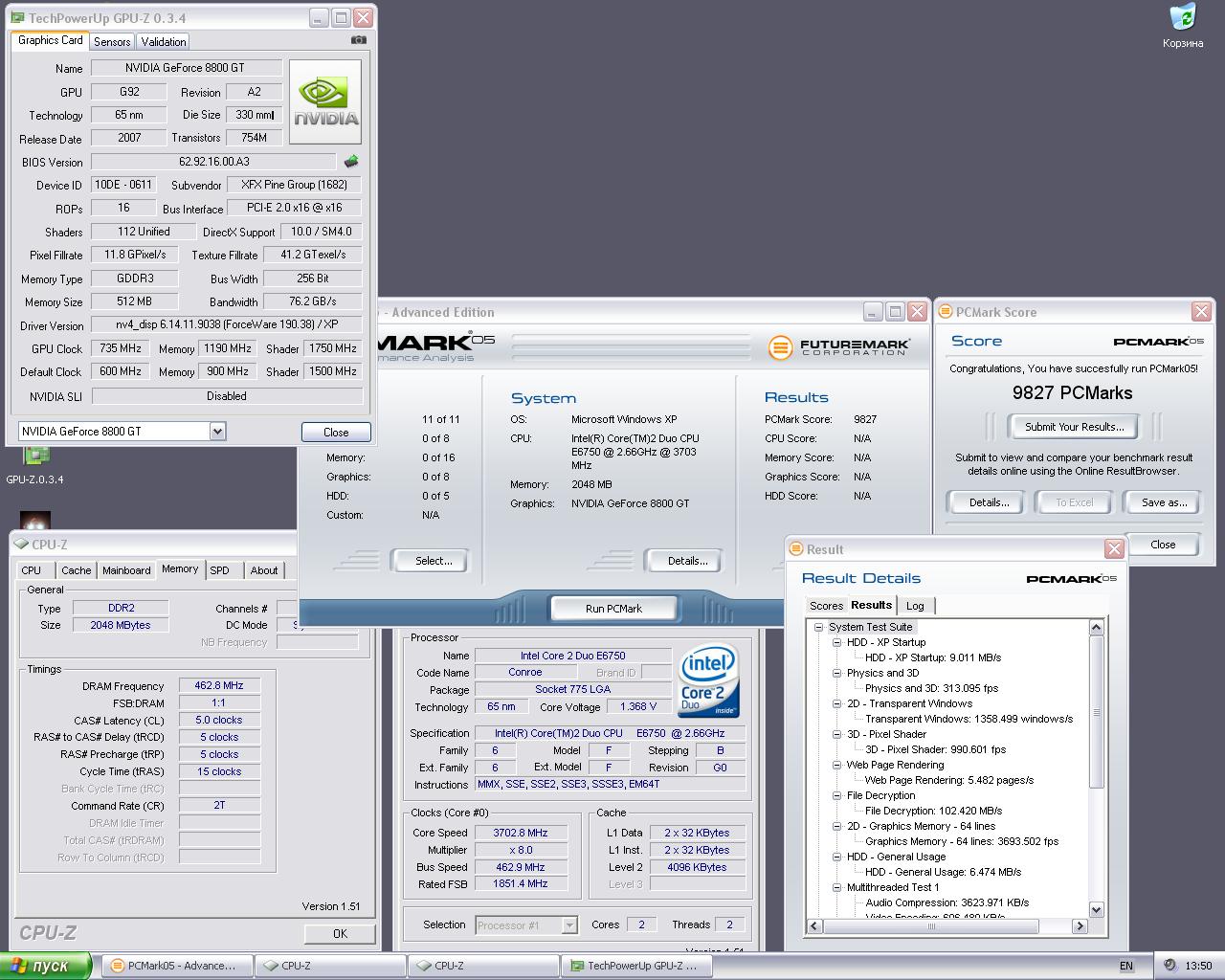
Task: Click the PCMark Score window title icon
Action: click(x=945, y=312)
